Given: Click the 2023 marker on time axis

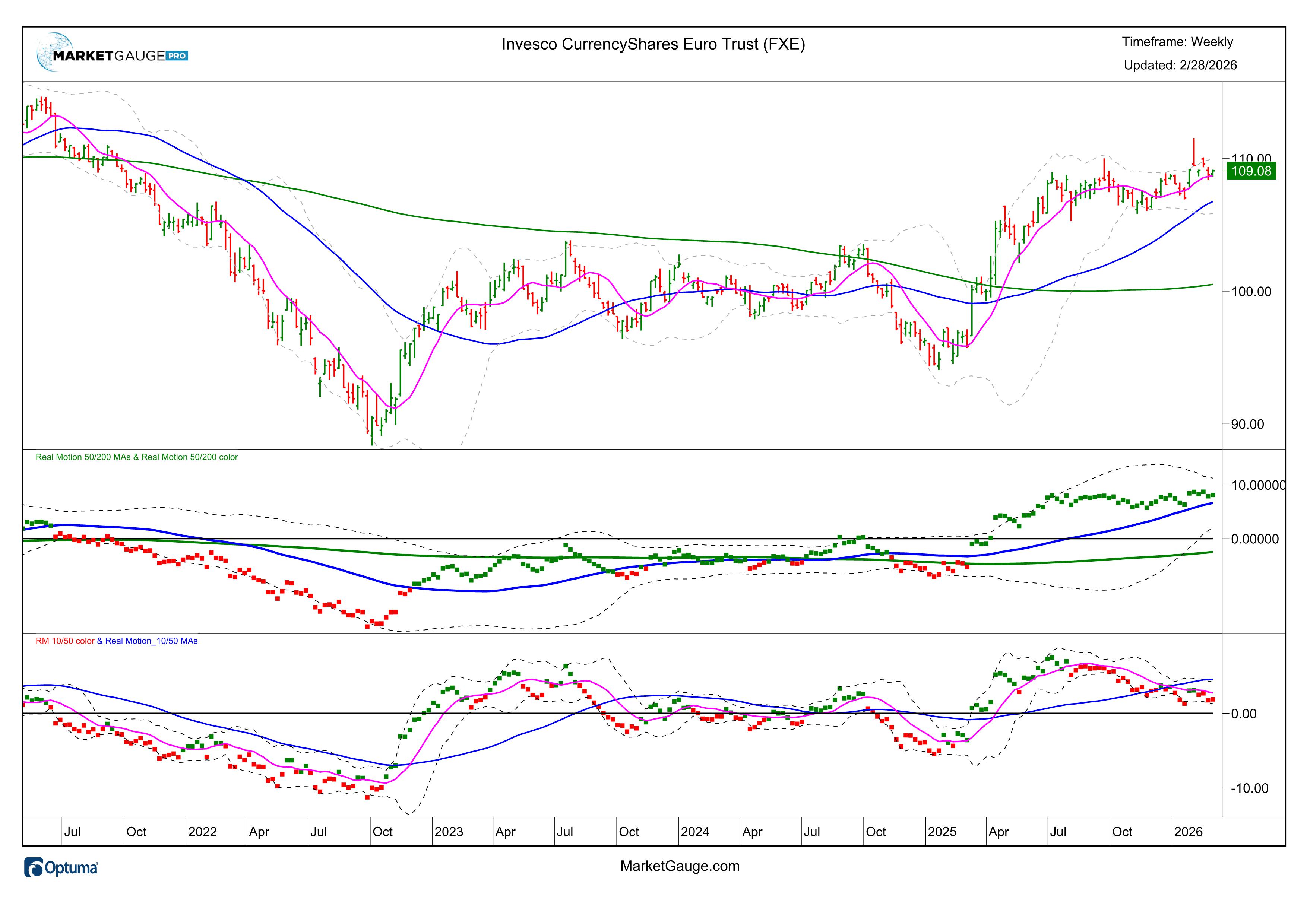Looking at the screenshot, I should click(x=449, y=832).
